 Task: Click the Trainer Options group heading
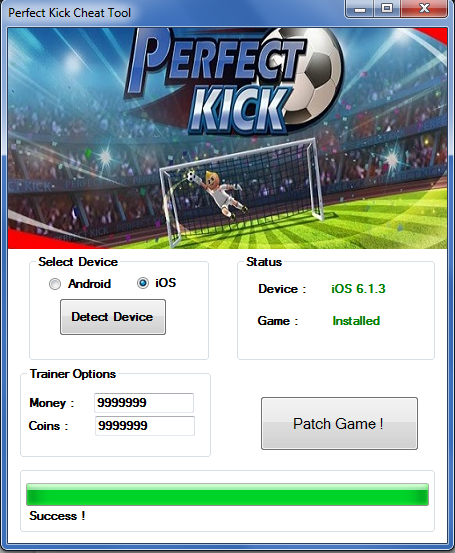73,374
